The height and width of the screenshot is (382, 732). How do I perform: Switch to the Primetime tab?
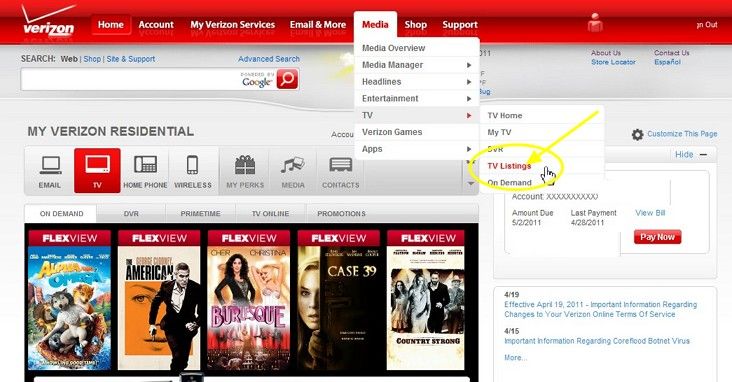[200, 213]
